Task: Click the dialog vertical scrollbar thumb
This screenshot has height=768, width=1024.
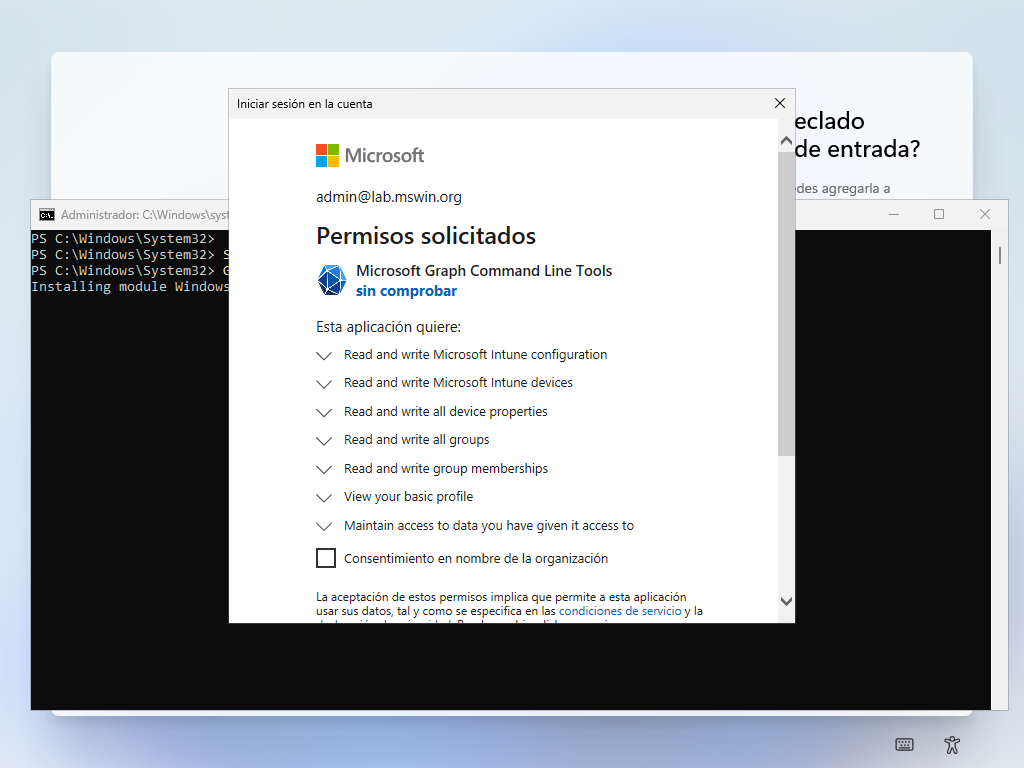Action: click(786, 304)
